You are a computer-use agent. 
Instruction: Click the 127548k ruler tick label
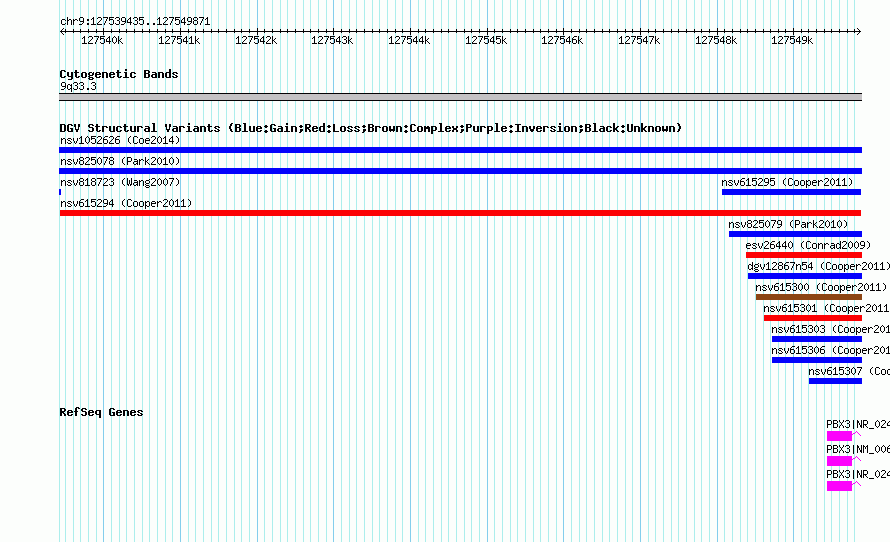pyautogui.click(x=716, y=40)
